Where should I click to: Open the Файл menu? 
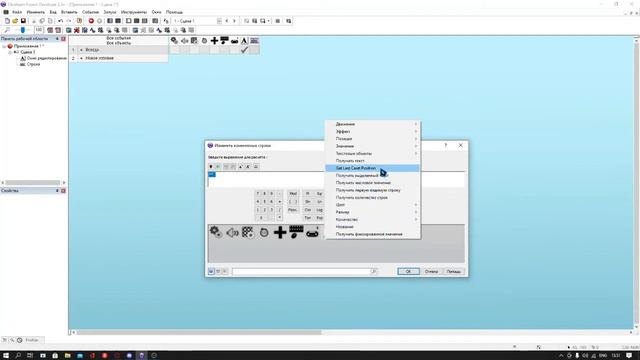pyautogui.click(x=17, y=12)
